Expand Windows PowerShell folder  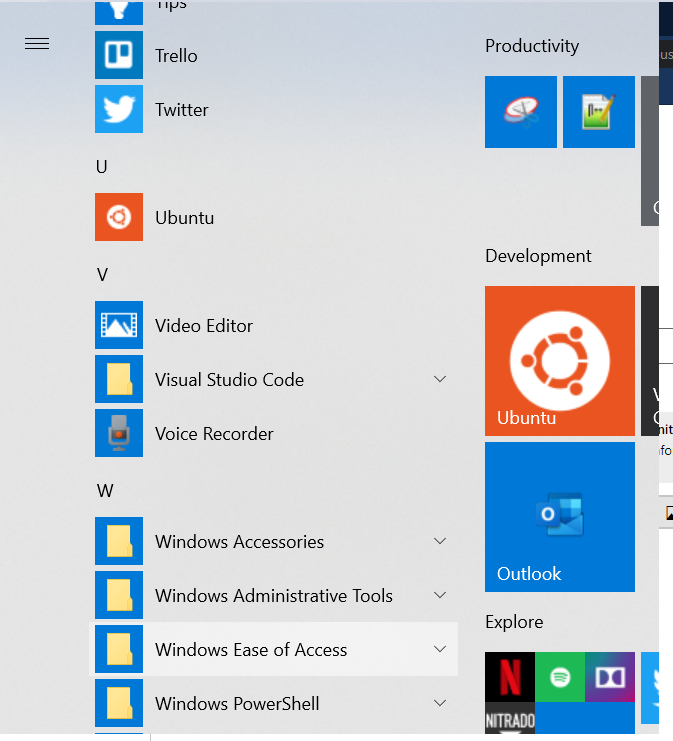click(x=440, y=704)
